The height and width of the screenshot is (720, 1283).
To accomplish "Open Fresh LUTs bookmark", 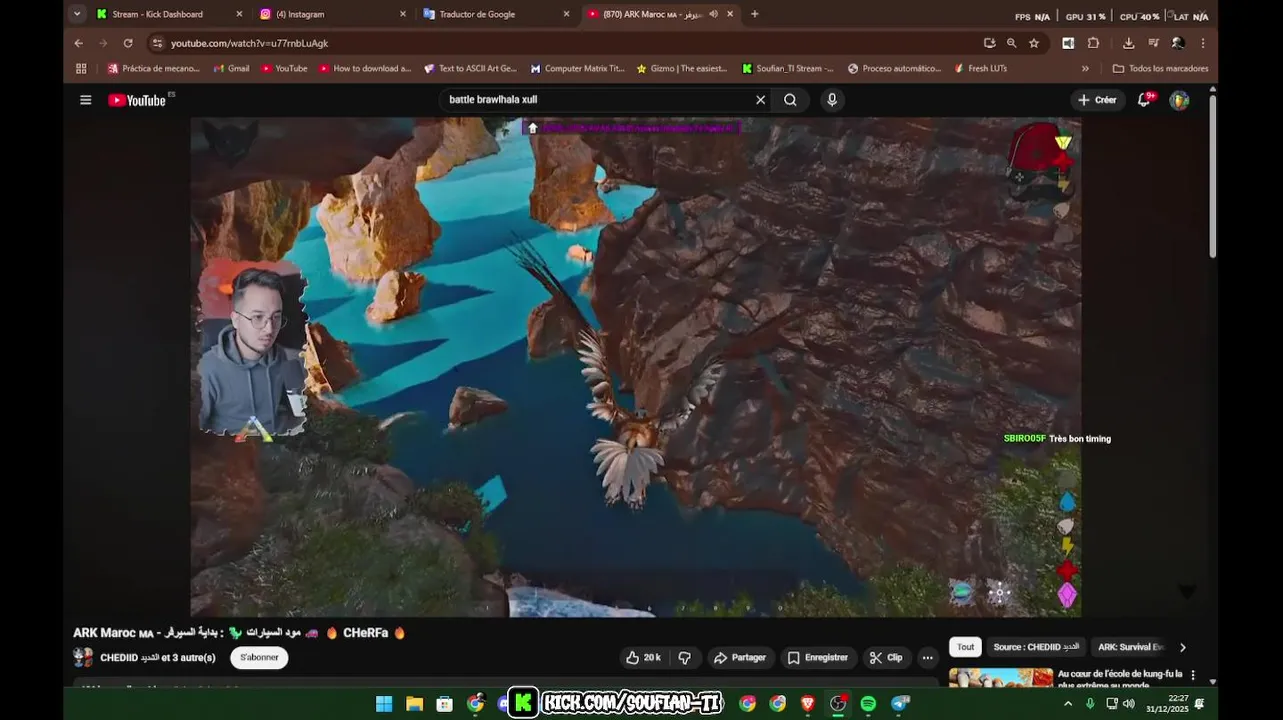I will (x=980, y=69).
